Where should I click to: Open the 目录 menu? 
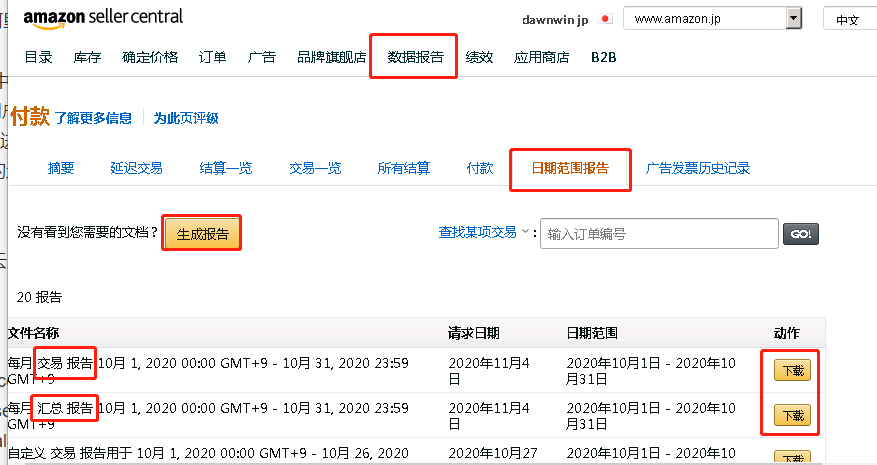point(39,57)
